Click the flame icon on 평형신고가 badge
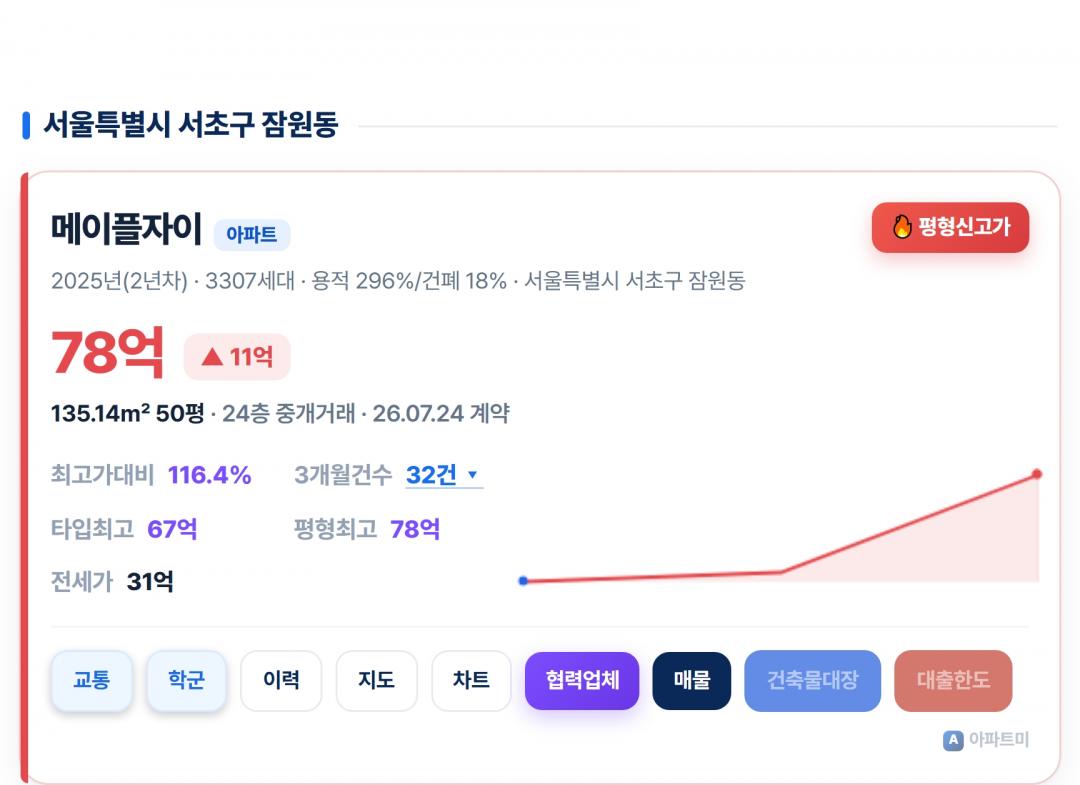The height and width of the screenshot is (785, 1080). [902, 227]
